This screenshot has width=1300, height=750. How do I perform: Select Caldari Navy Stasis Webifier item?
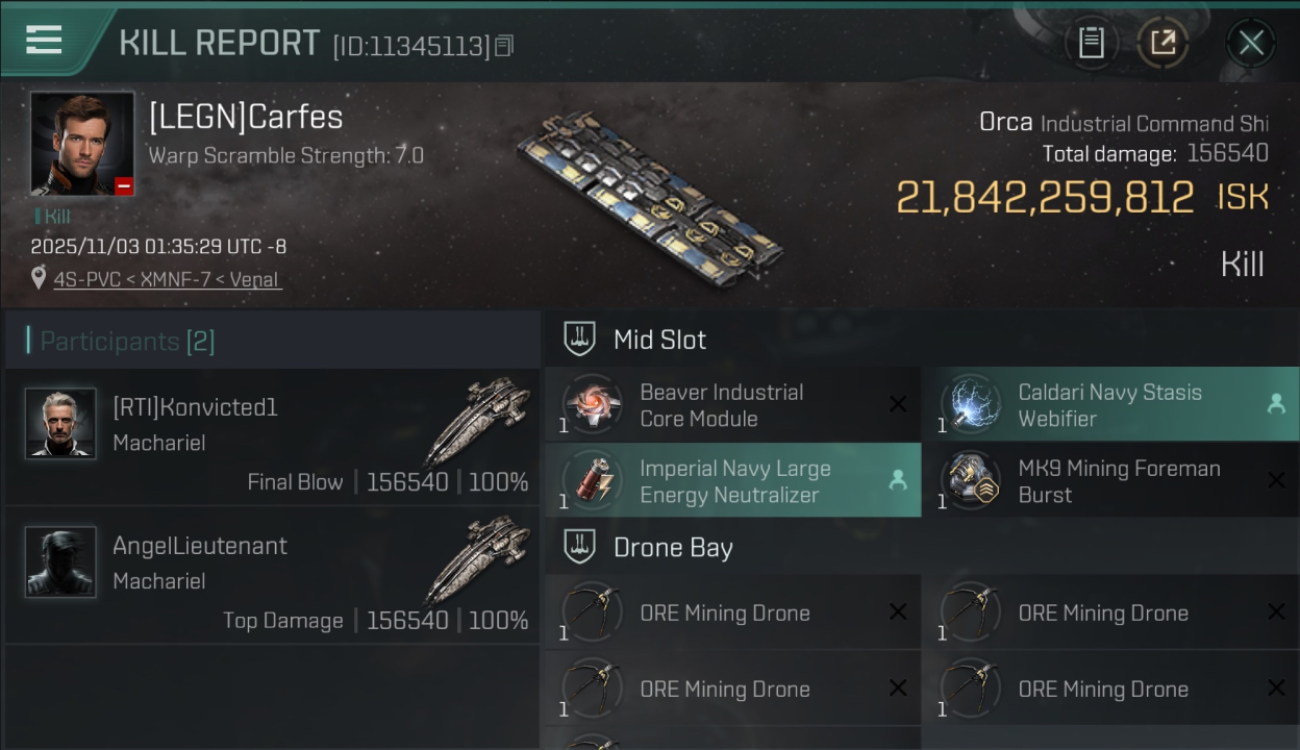coord(1110,405)
